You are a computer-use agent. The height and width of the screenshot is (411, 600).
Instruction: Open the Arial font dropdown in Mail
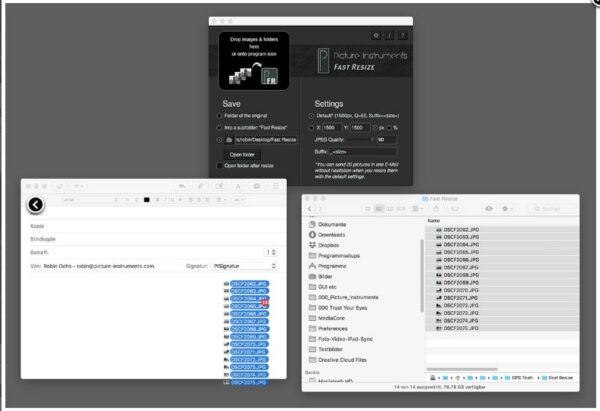click(90, 200)
